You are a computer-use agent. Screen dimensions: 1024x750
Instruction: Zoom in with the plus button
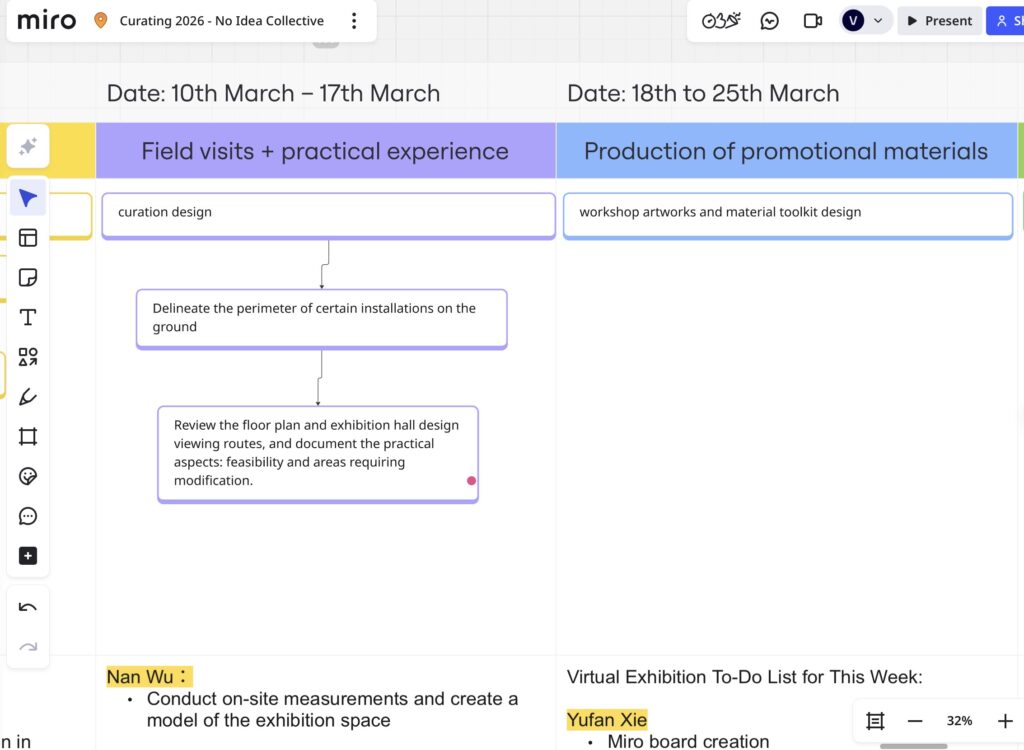pos(1005,721)
